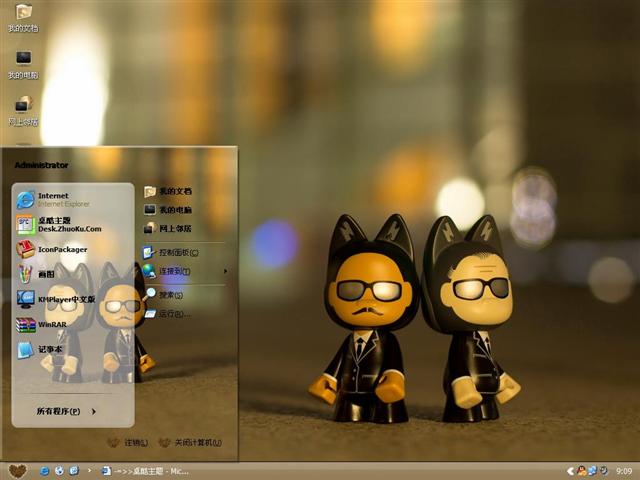Screen dimensions: 640x480
Task: Open 控制面板(C) control panel
Action: click(171, 252)
